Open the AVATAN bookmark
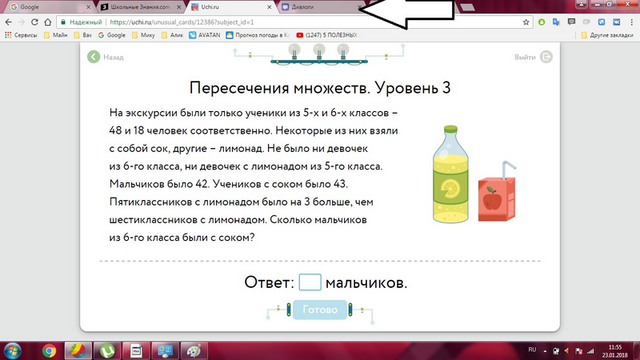The image size is (640, 360). pyautogui.click(x=204, y=35)
